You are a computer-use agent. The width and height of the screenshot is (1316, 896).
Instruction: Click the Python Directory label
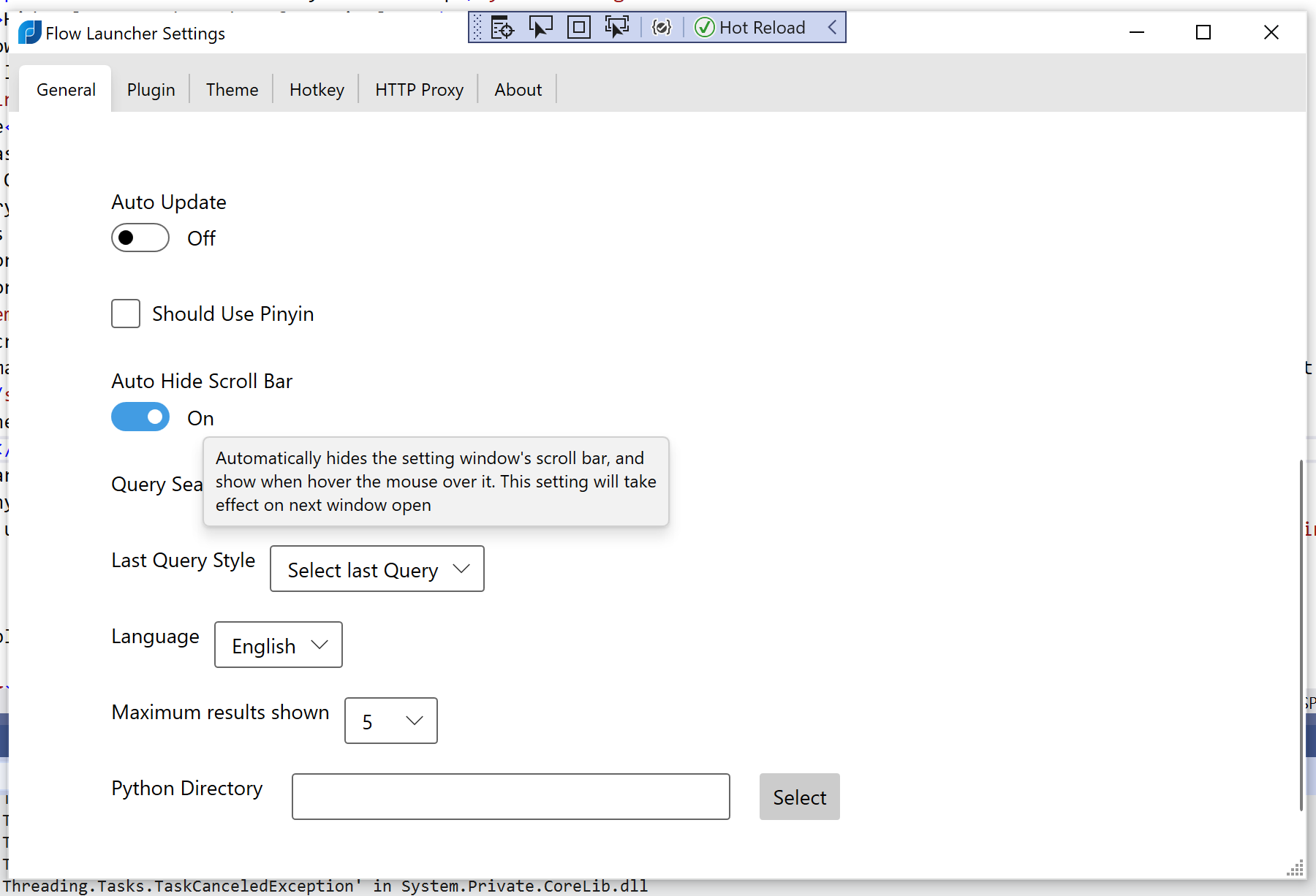pyautogui.click(x=187, y=789)
